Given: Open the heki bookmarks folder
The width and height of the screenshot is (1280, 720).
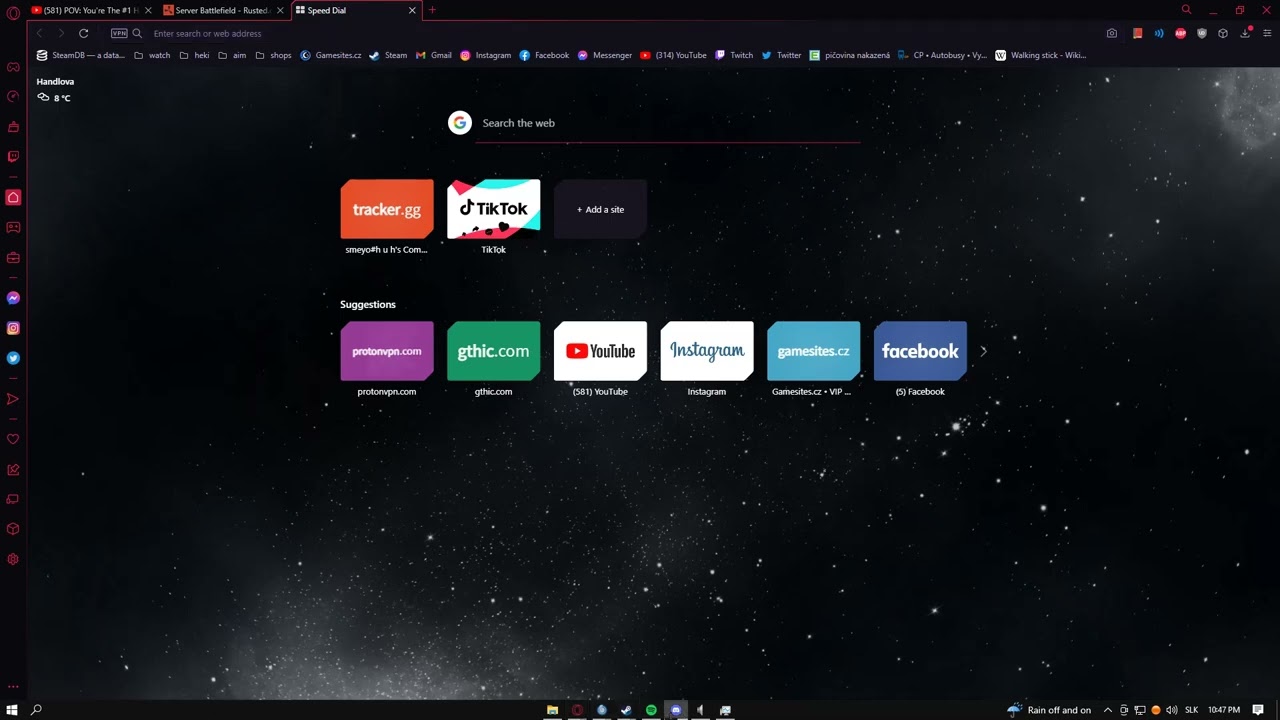Looking at the screenshot, I should 194,55.
